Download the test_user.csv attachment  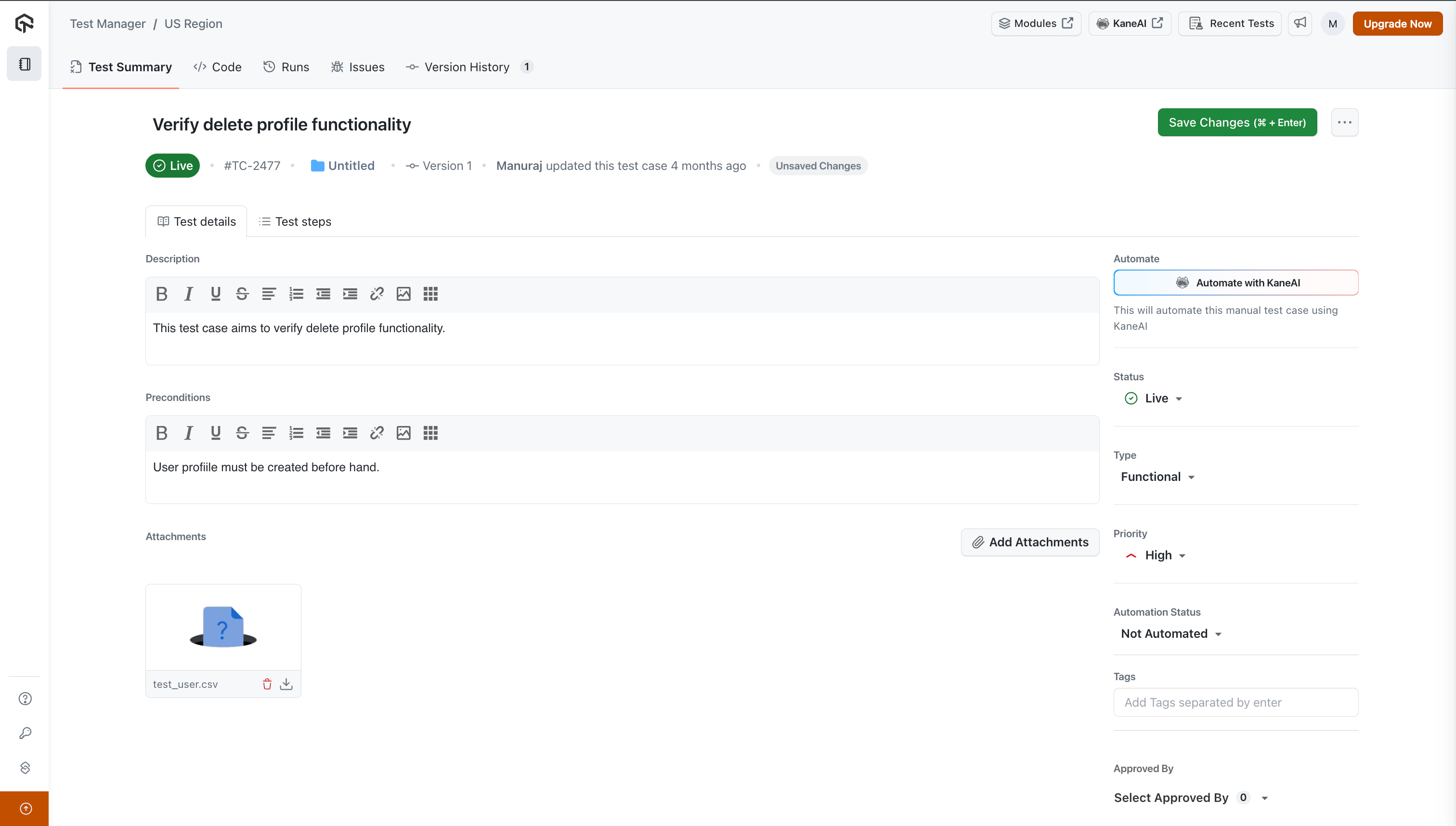(x=286, y=684)
